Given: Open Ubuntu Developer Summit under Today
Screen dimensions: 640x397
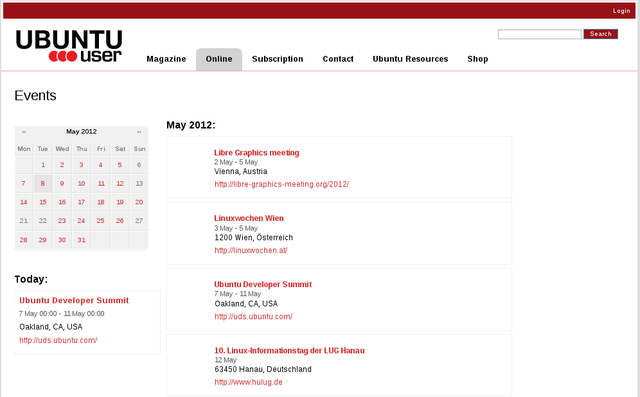Looking at the screenshot, I should point(74,300).
